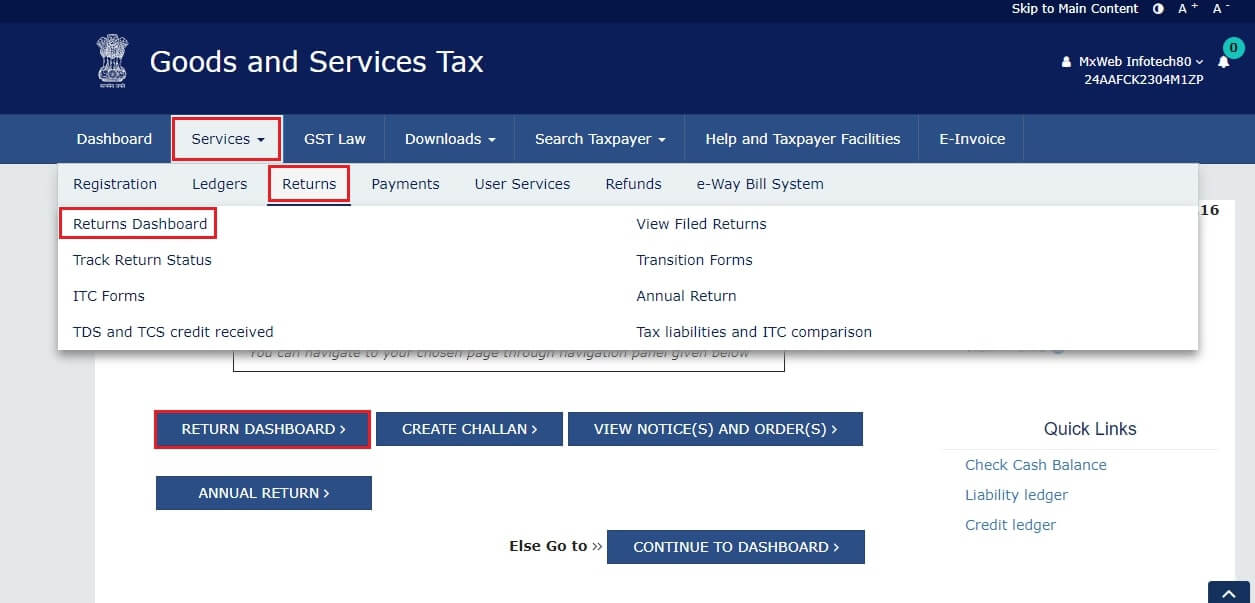Click the user profile person icon
Viewport: 1255px width, 603px height.
click(1065, 60)
